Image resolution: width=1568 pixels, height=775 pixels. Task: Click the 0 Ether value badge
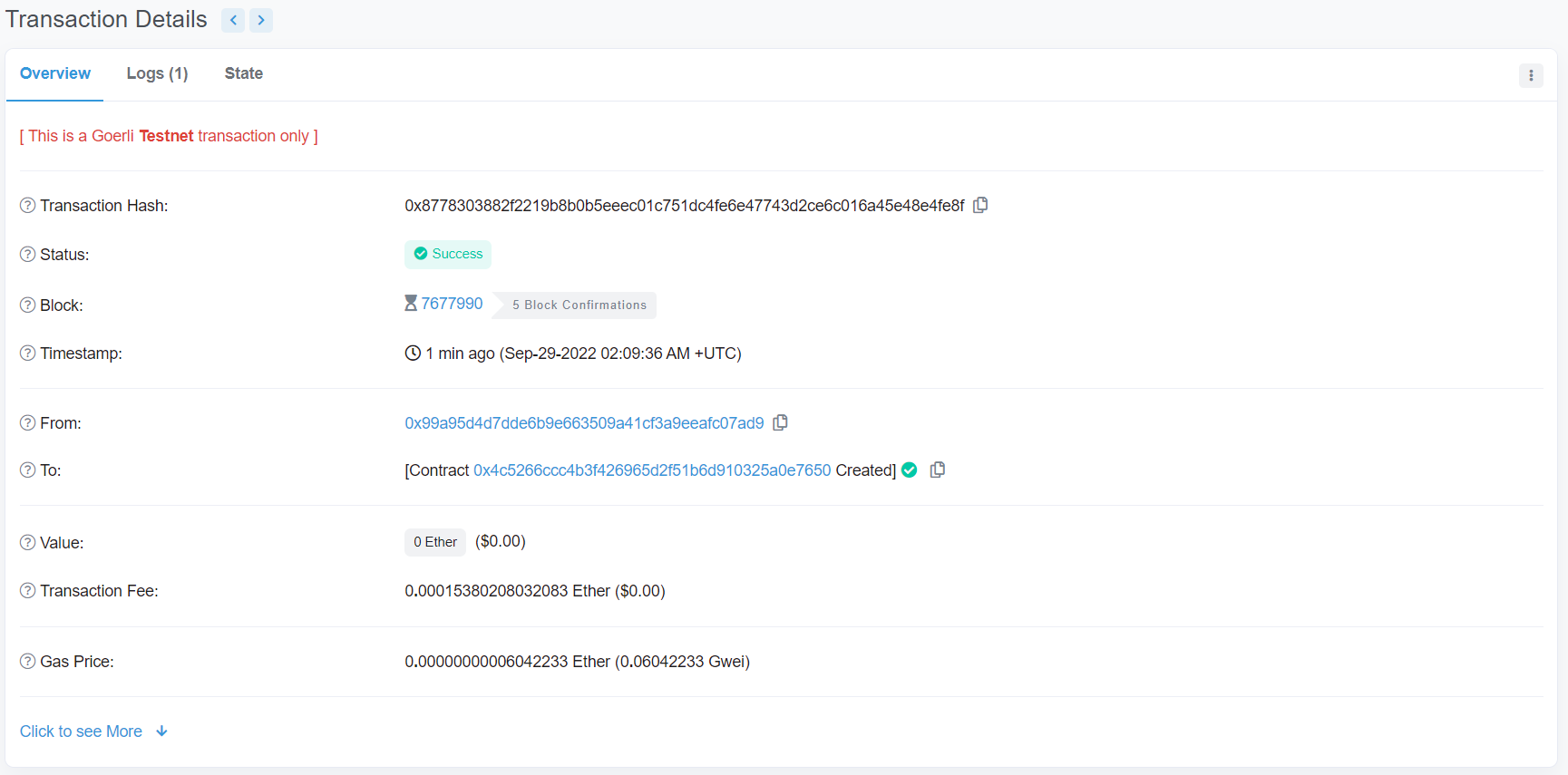(435, 542)
